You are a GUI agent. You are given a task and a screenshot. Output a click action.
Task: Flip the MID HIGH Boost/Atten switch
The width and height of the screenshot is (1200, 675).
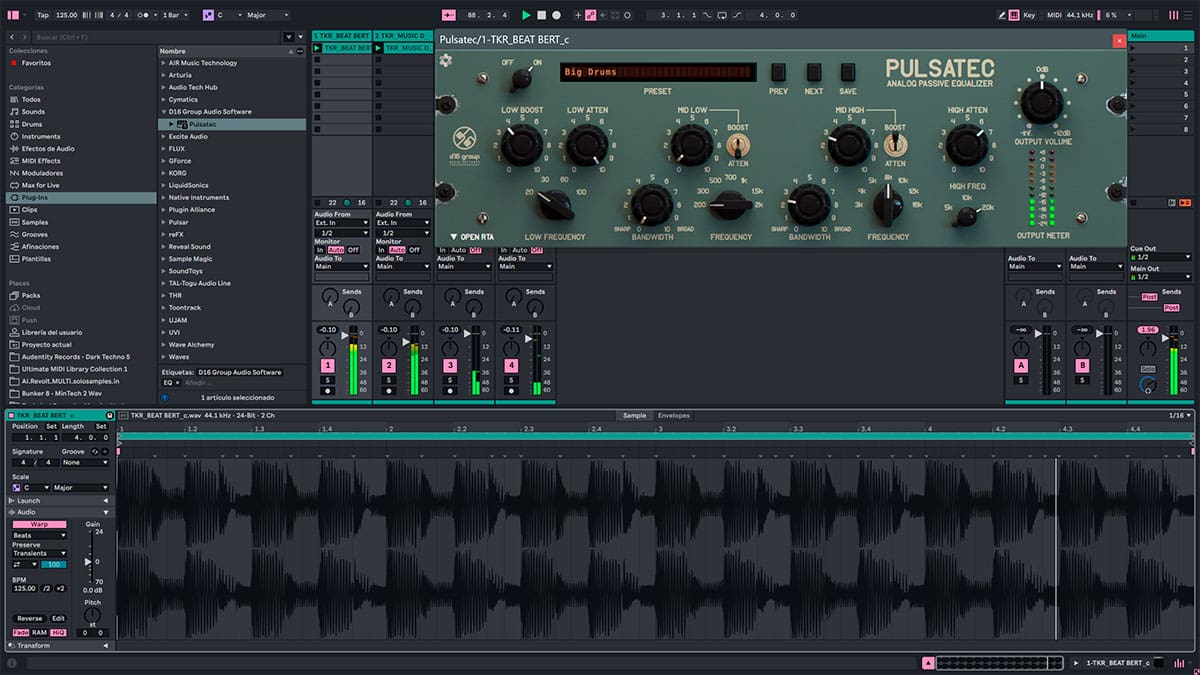point(895,145)
